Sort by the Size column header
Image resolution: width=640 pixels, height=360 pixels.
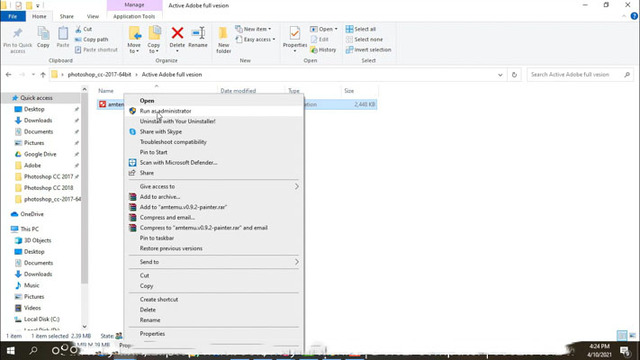coord(349,91)
